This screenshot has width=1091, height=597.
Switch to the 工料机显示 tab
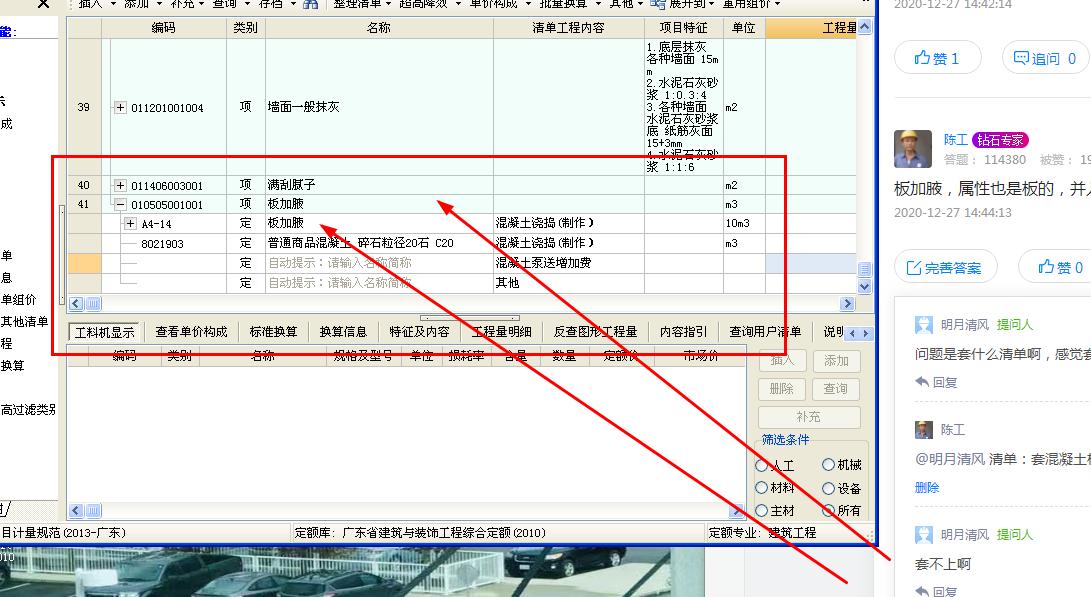pos(104,333)
